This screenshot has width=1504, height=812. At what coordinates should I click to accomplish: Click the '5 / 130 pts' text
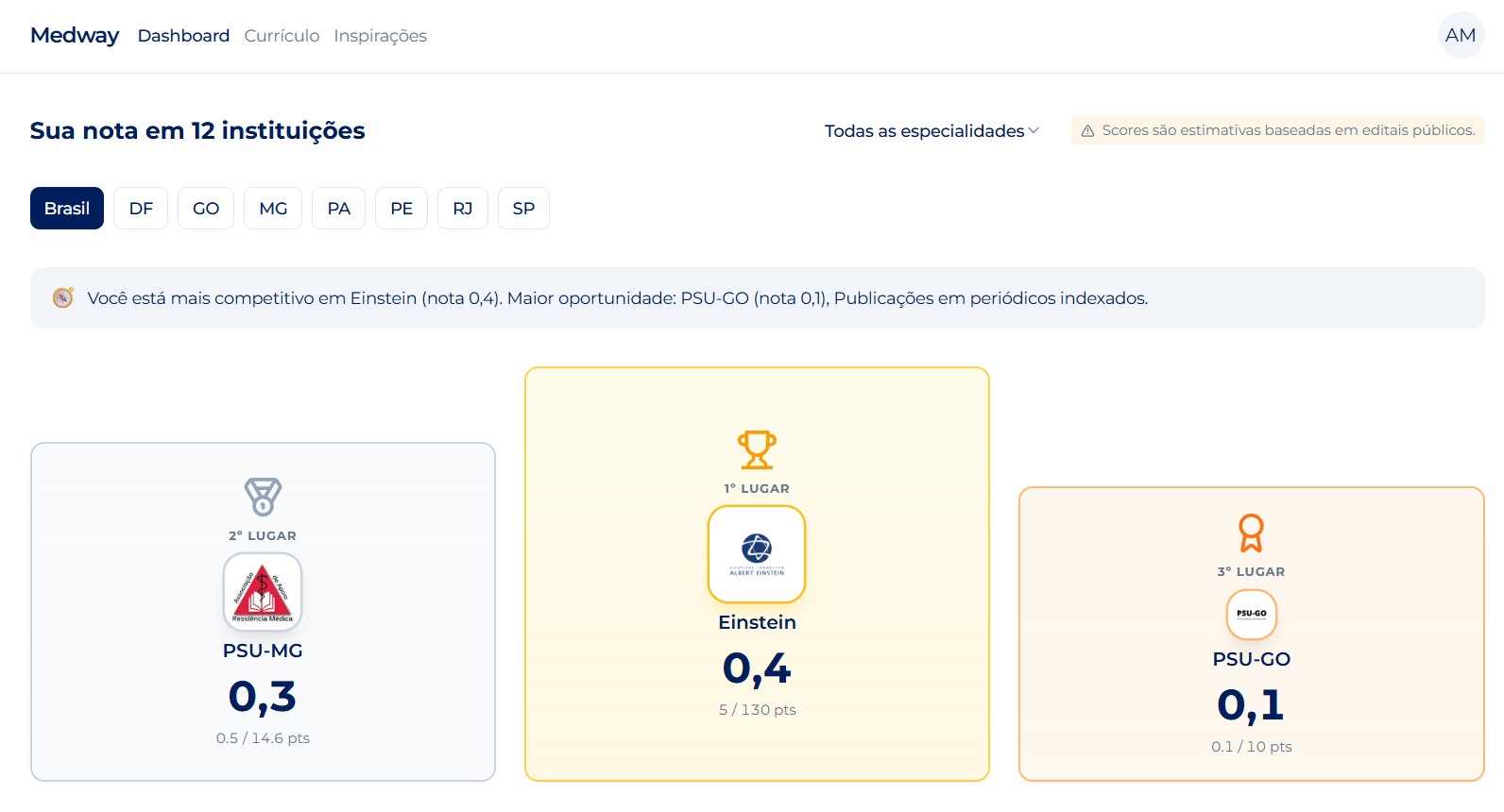757,710
